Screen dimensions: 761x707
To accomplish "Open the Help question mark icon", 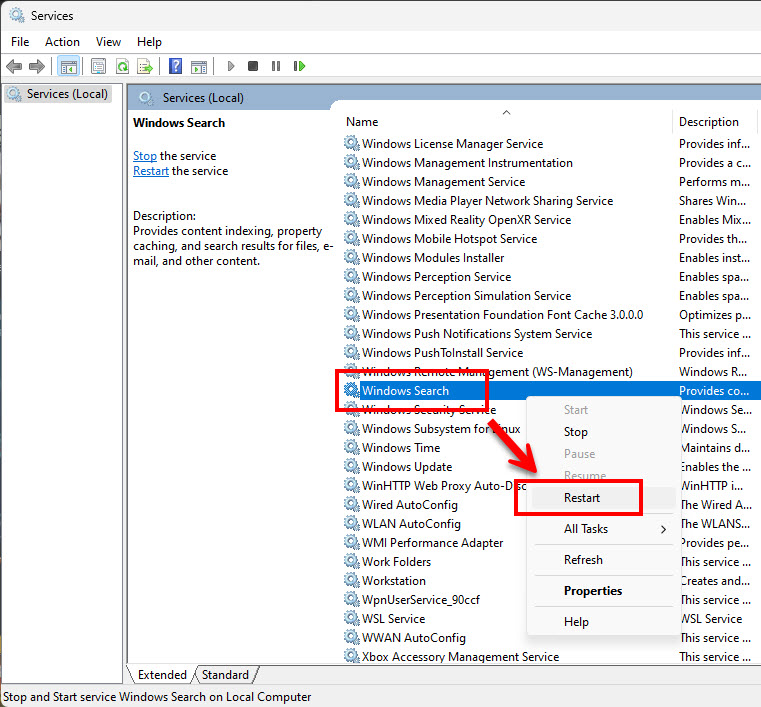I will (x=175, y=66).
